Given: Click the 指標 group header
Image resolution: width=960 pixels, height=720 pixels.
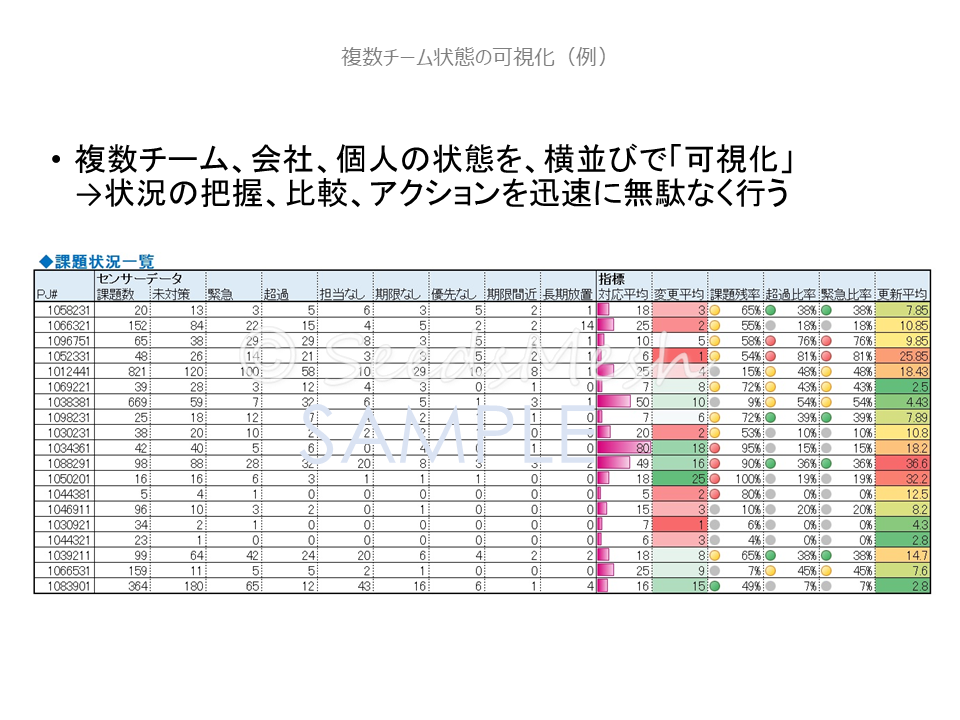Looking at the screenshot, I should pyautogui.click(x=611, y=279).
